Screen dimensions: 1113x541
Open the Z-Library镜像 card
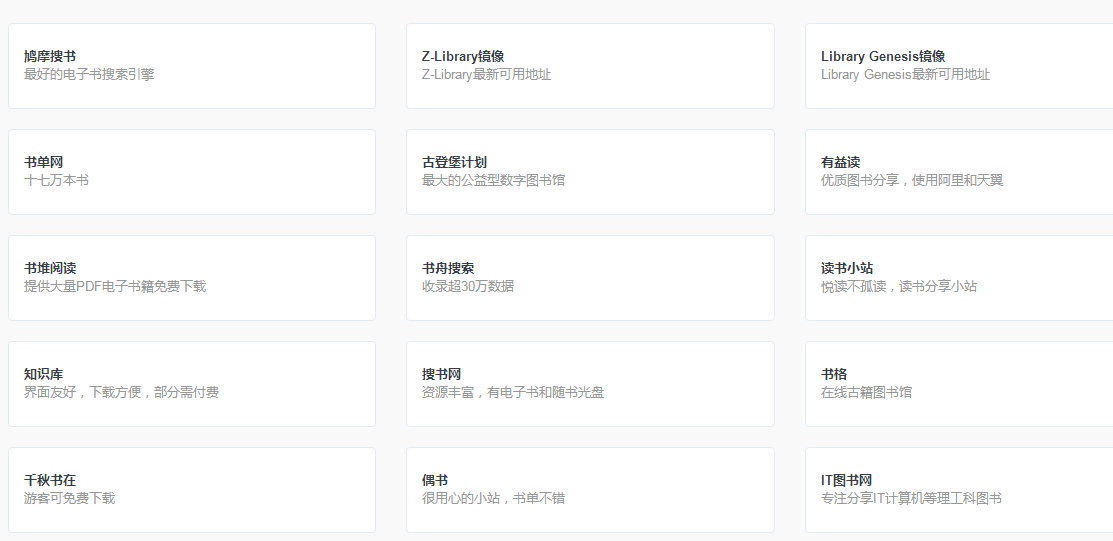coord(590,66)
